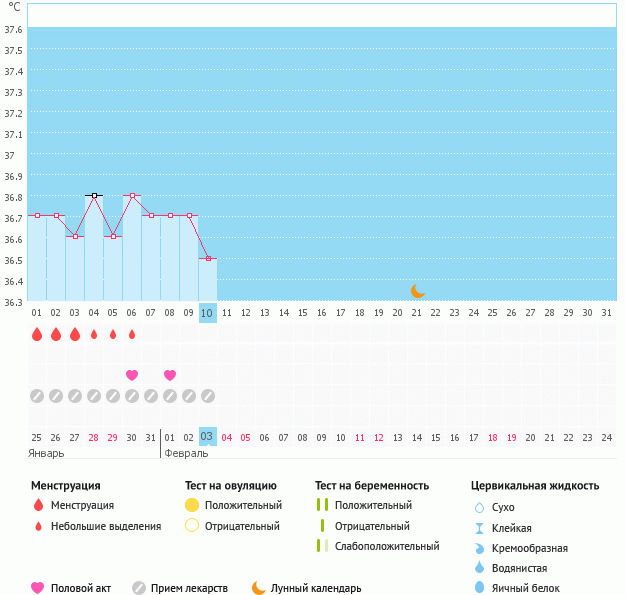626x595 pixels.
Task: Click the small spotting drop under day 04
Action: pyautogui.click(x=94, y=334)
